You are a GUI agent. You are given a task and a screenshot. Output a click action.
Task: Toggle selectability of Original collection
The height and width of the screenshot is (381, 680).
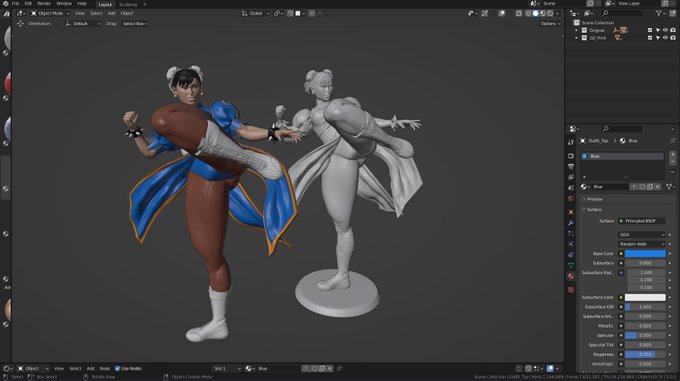657,30
